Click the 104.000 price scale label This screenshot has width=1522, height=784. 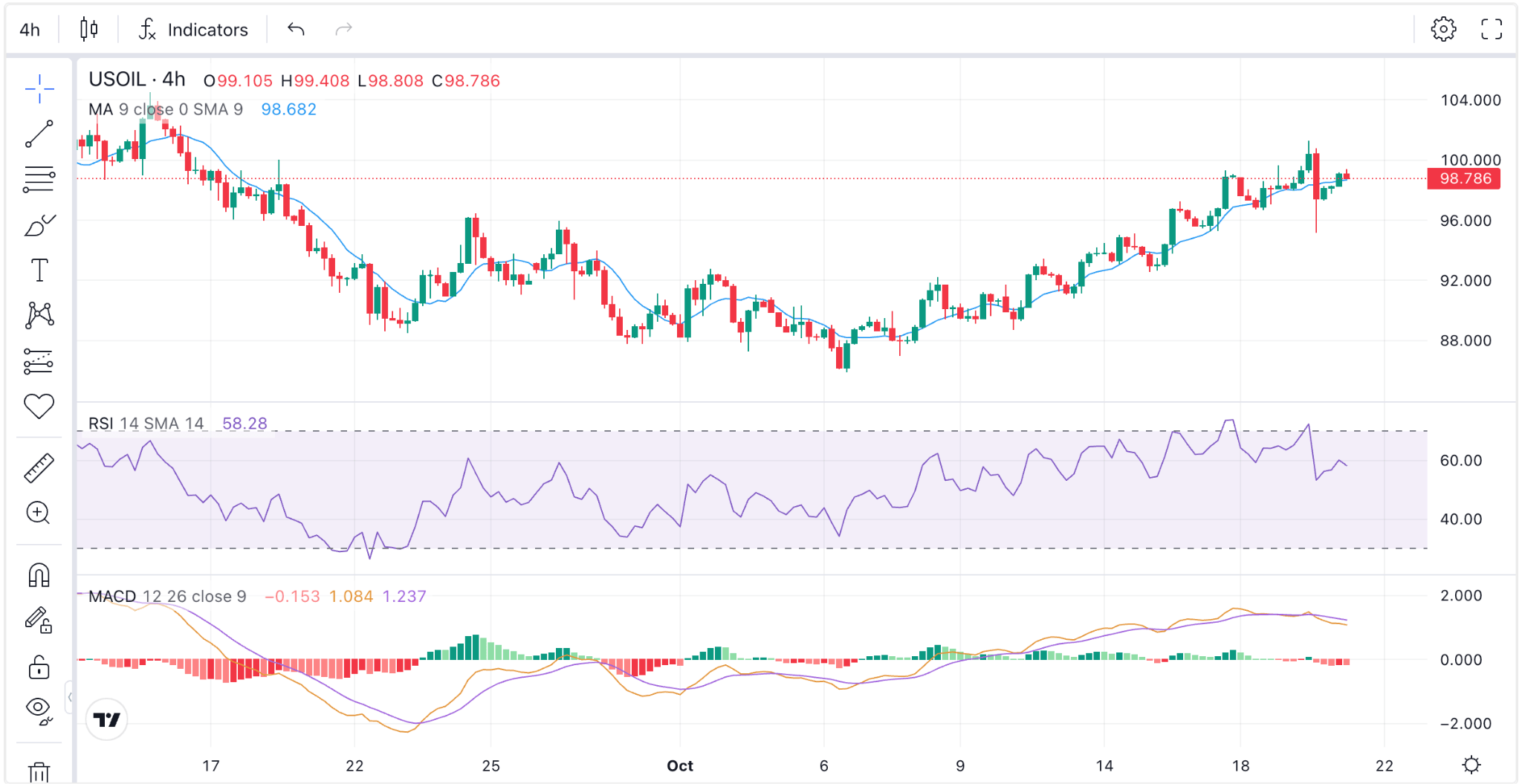1470,100
